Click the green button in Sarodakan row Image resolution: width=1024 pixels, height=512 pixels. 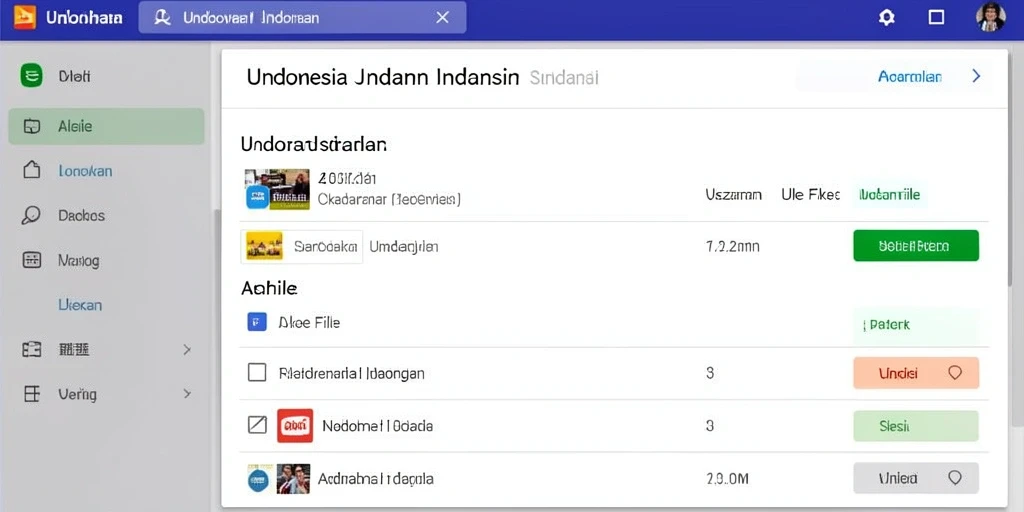(916, 246)
